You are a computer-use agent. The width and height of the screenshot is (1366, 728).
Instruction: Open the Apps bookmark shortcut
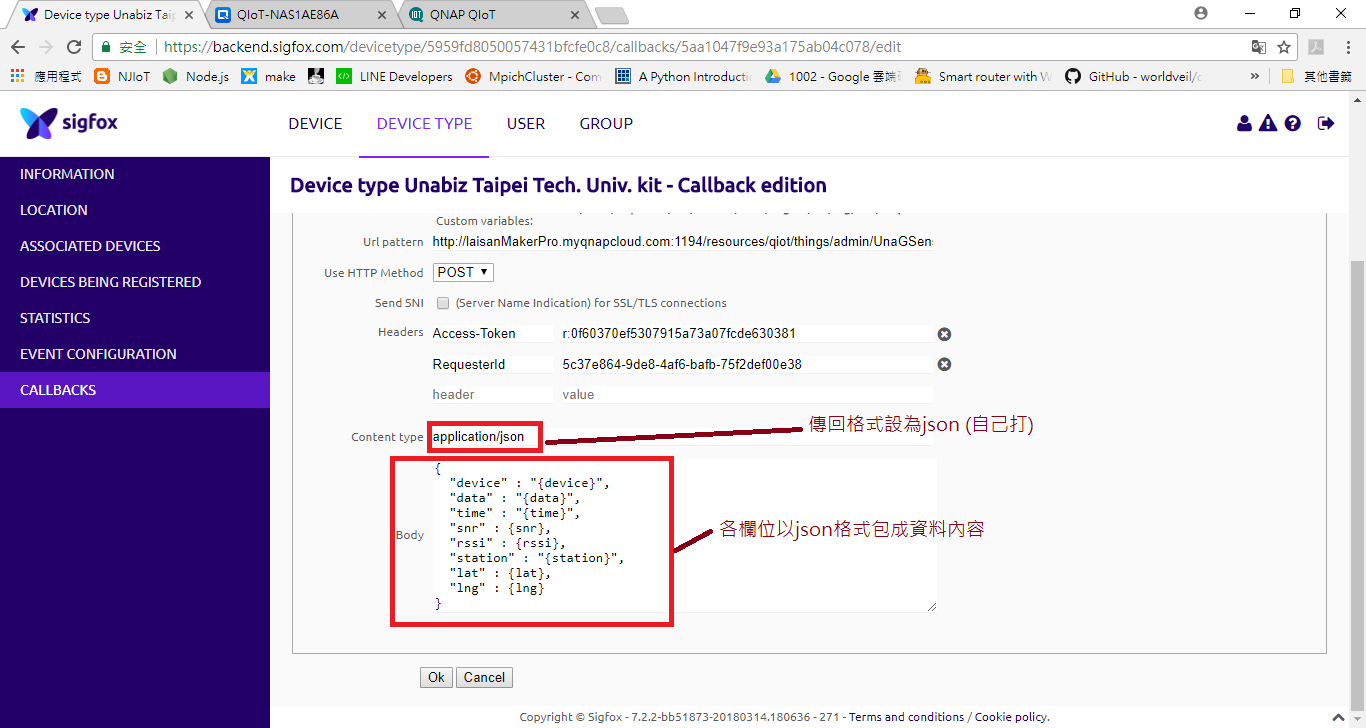46,76
